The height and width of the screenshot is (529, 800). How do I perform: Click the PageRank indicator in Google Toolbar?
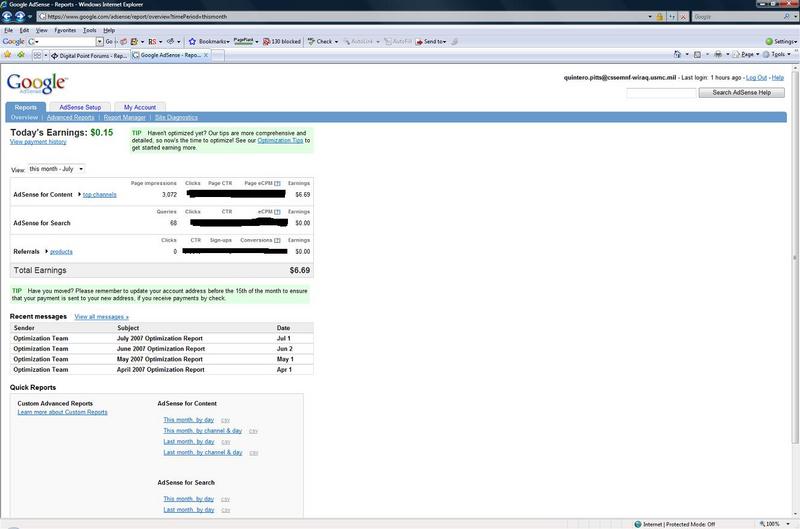tap(243, 41)
